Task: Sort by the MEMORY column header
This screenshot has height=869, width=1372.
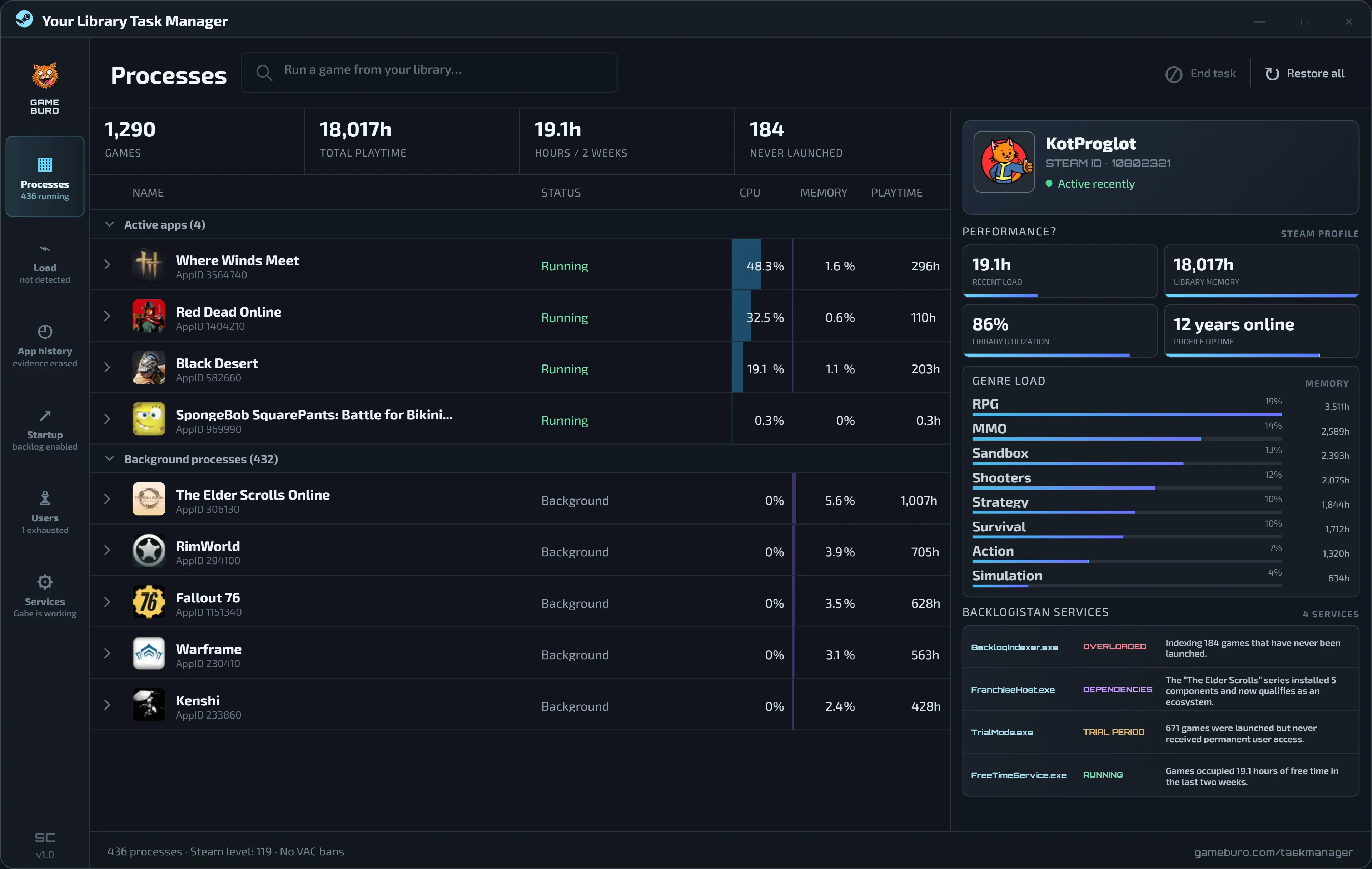Action: (824, 193)
